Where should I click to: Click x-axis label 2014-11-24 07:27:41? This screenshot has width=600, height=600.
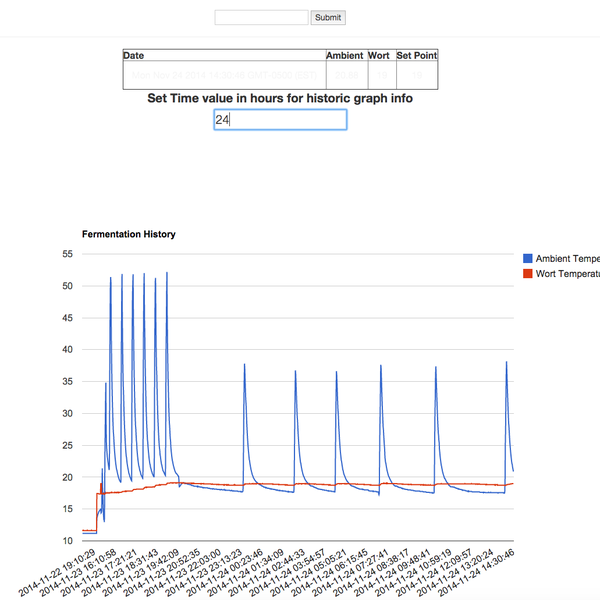(x=350, y=573)
